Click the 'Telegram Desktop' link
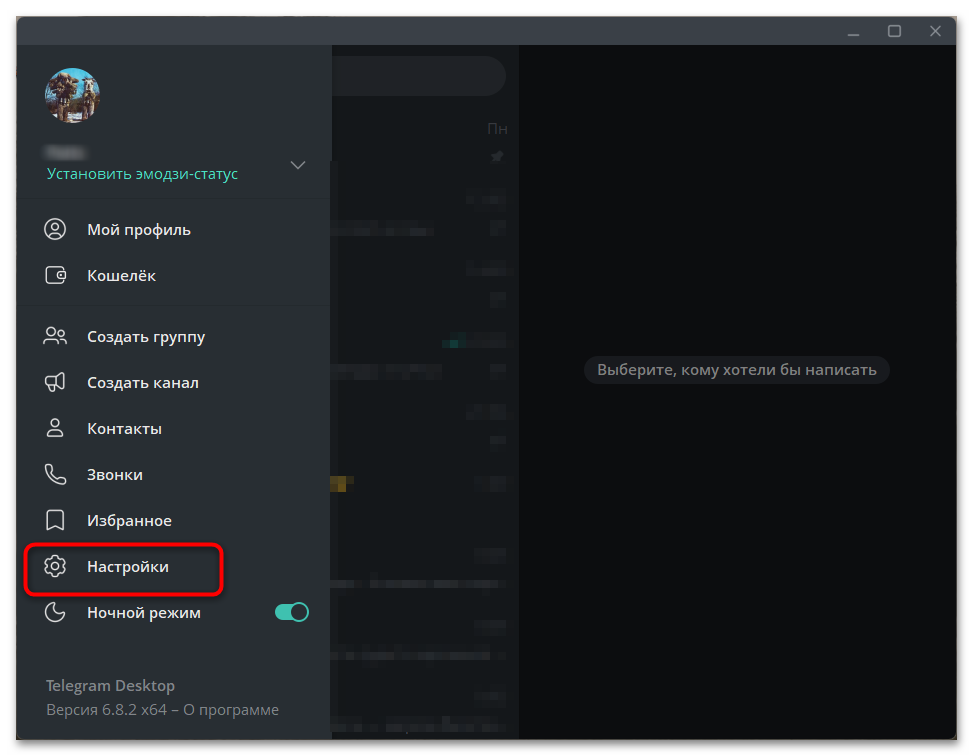973x756 pixels. (110, 685)
